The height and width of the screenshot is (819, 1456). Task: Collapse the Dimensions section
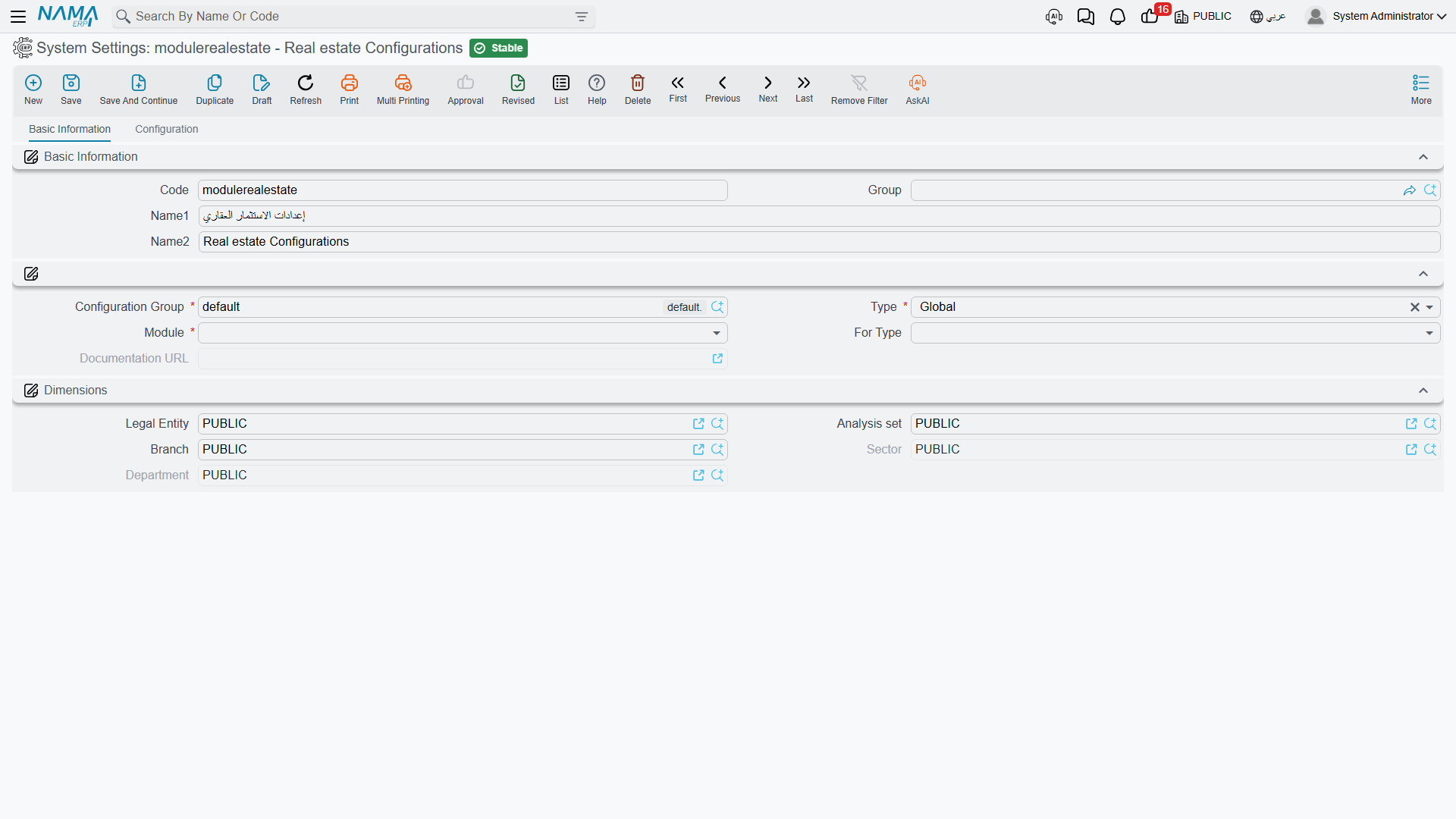(1423, 391)
